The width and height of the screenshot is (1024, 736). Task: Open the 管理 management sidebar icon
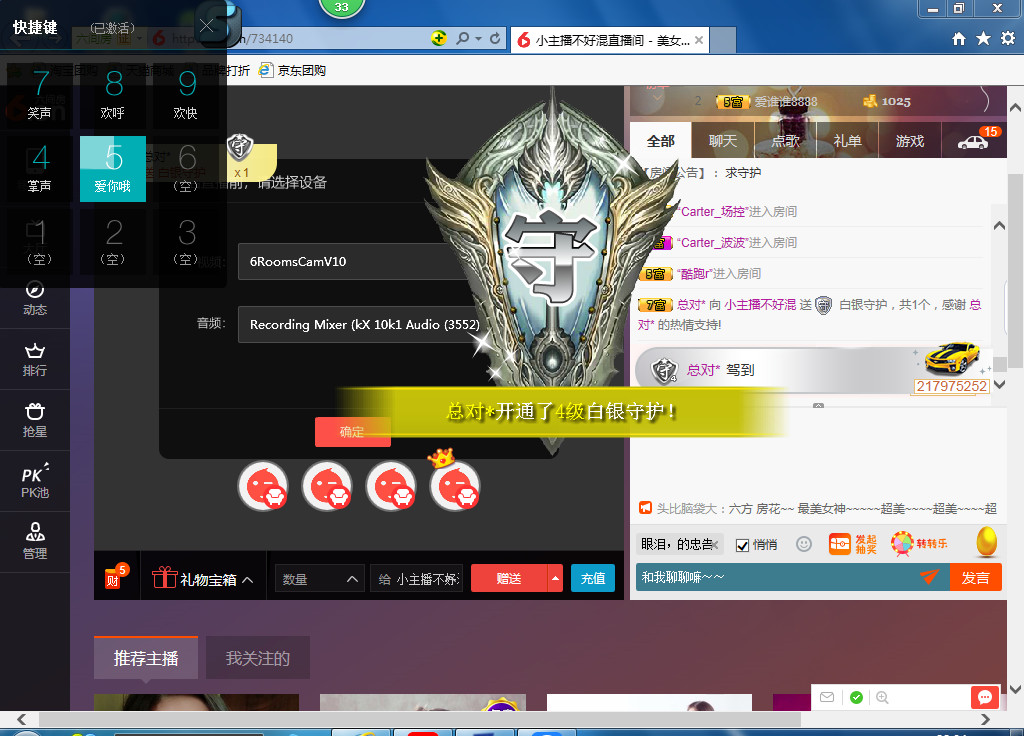pyautogui.click(x=35, y=542)
